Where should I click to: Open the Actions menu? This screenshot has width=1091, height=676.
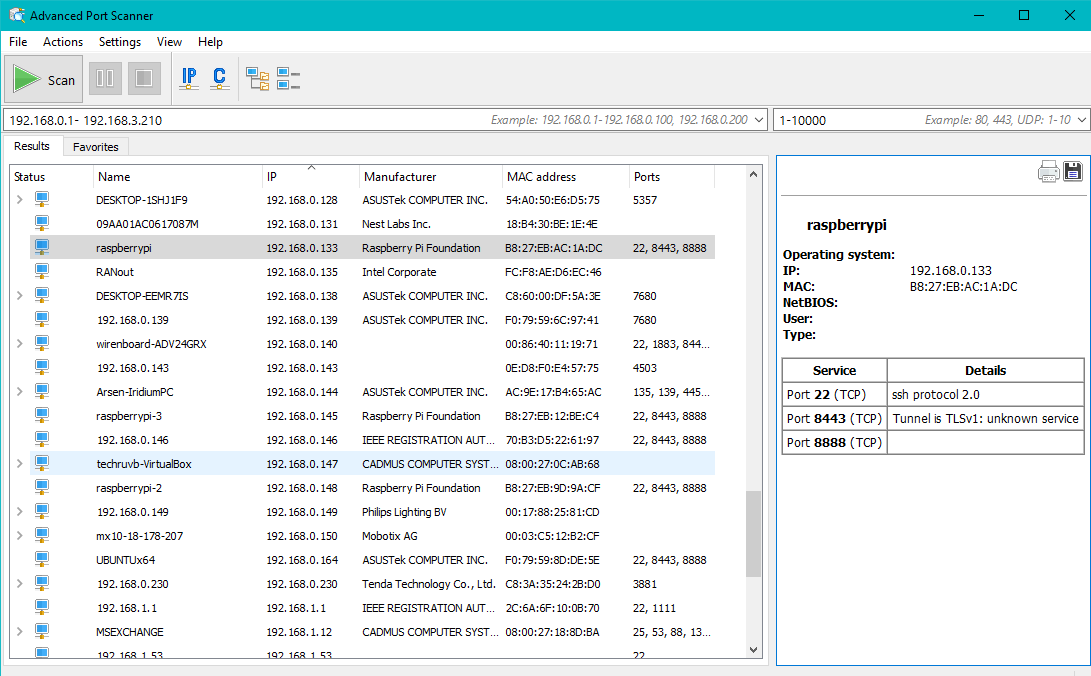pos(63,42)
